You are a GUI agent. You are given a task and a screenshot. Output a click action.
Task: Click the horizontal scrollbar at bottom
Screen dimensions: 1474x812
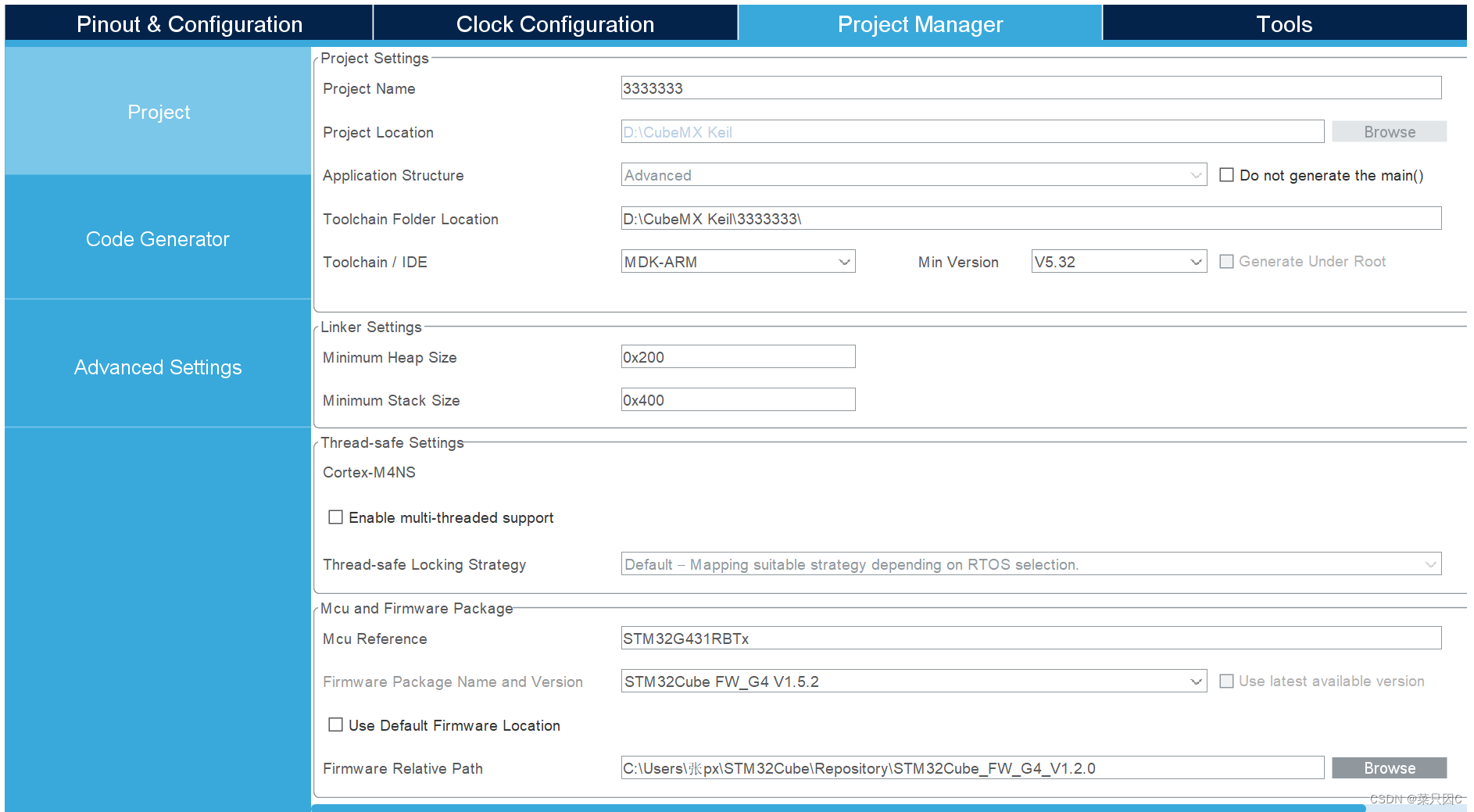click(x=839, y=807)
